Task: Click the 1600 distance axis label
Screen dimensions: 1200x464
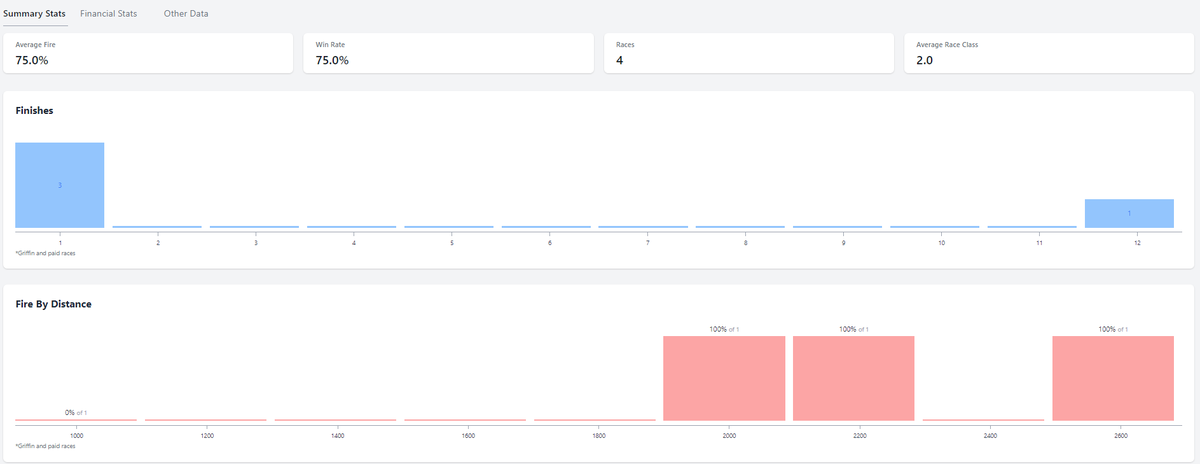Action: point(468,436)
